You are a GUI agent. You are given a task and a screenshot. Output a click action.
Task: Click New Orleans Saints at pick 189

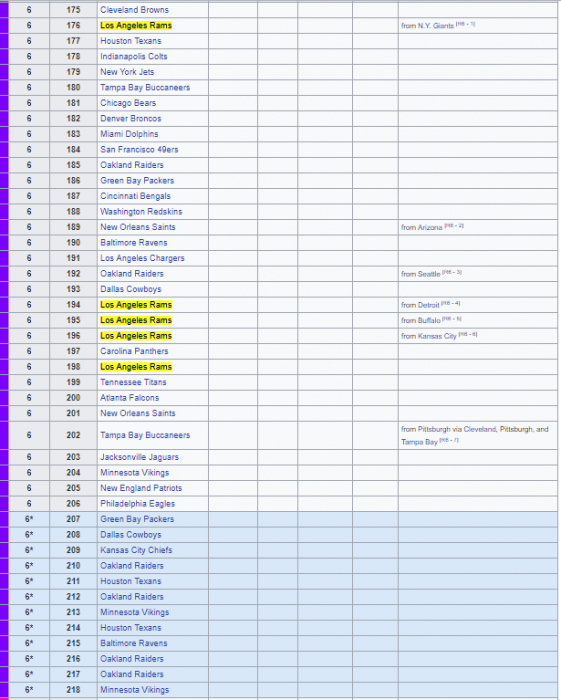(137, 227)
